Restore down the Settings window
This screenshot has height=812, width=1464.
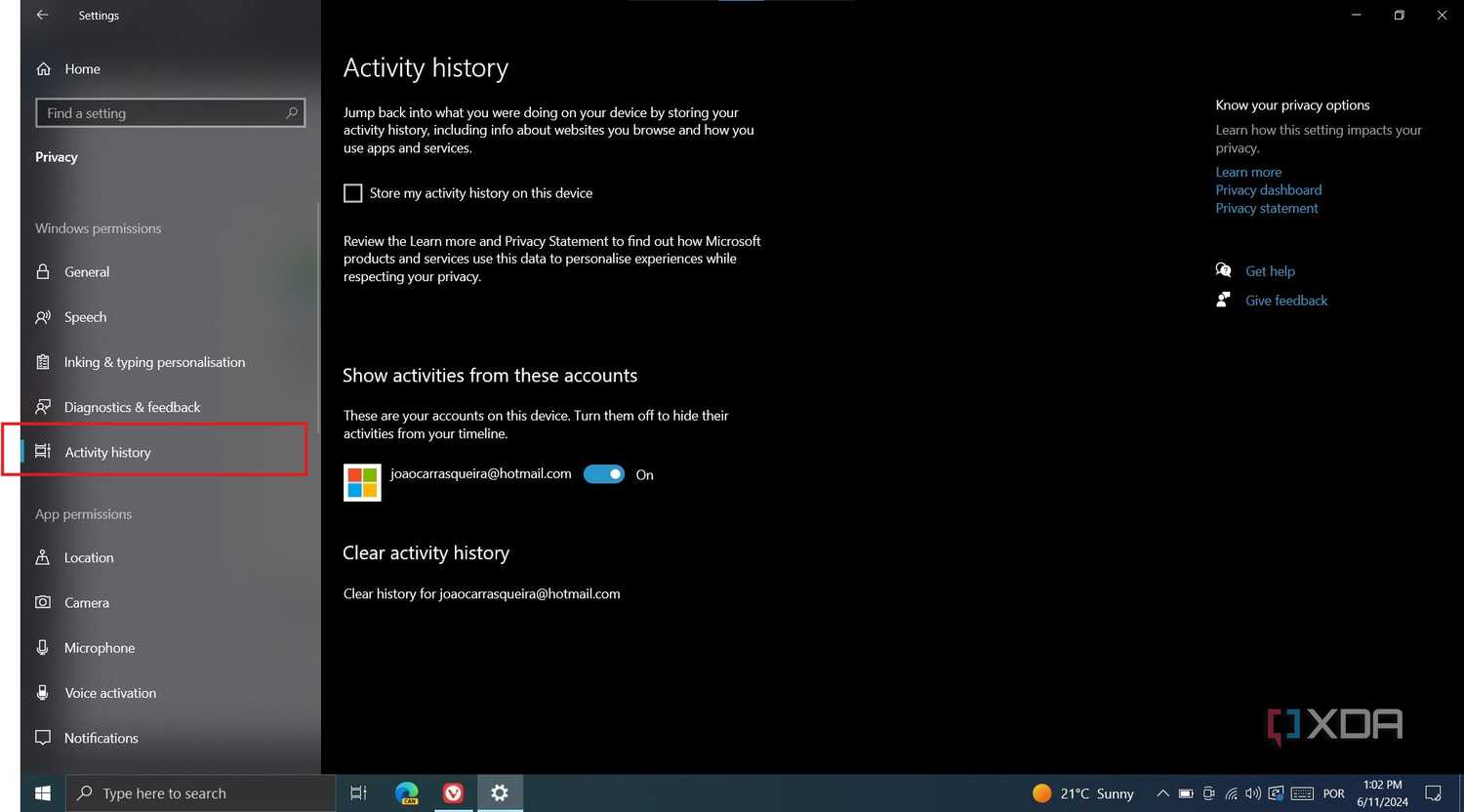point(1399,15)
